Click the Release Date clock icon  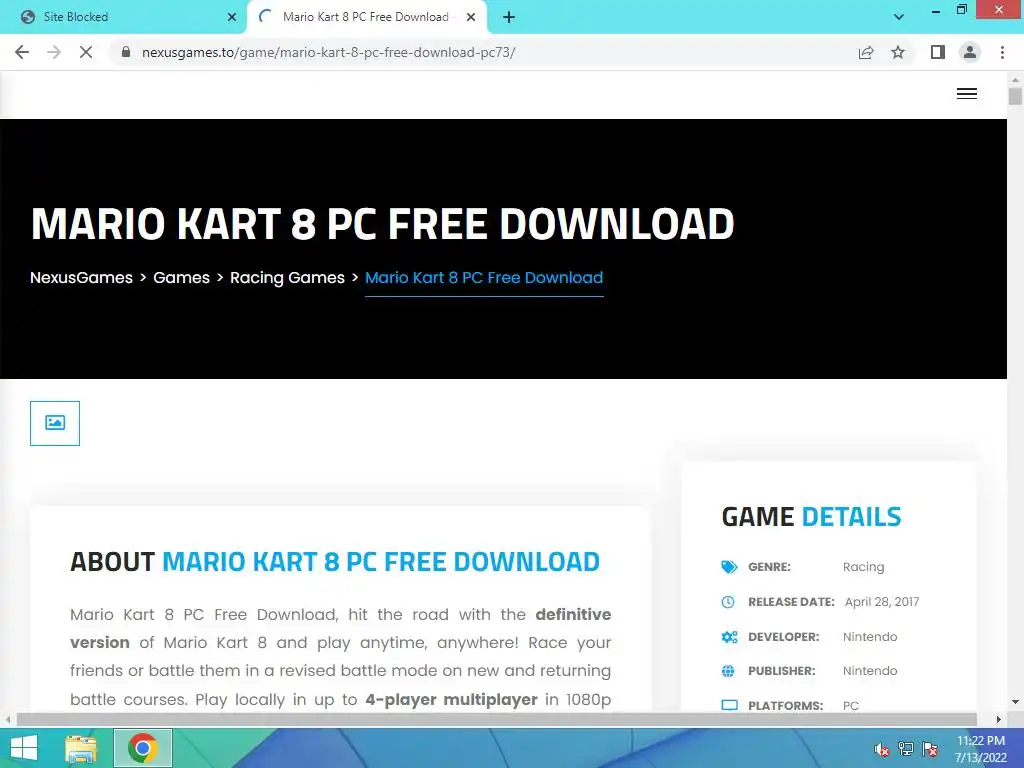point(728,602)
